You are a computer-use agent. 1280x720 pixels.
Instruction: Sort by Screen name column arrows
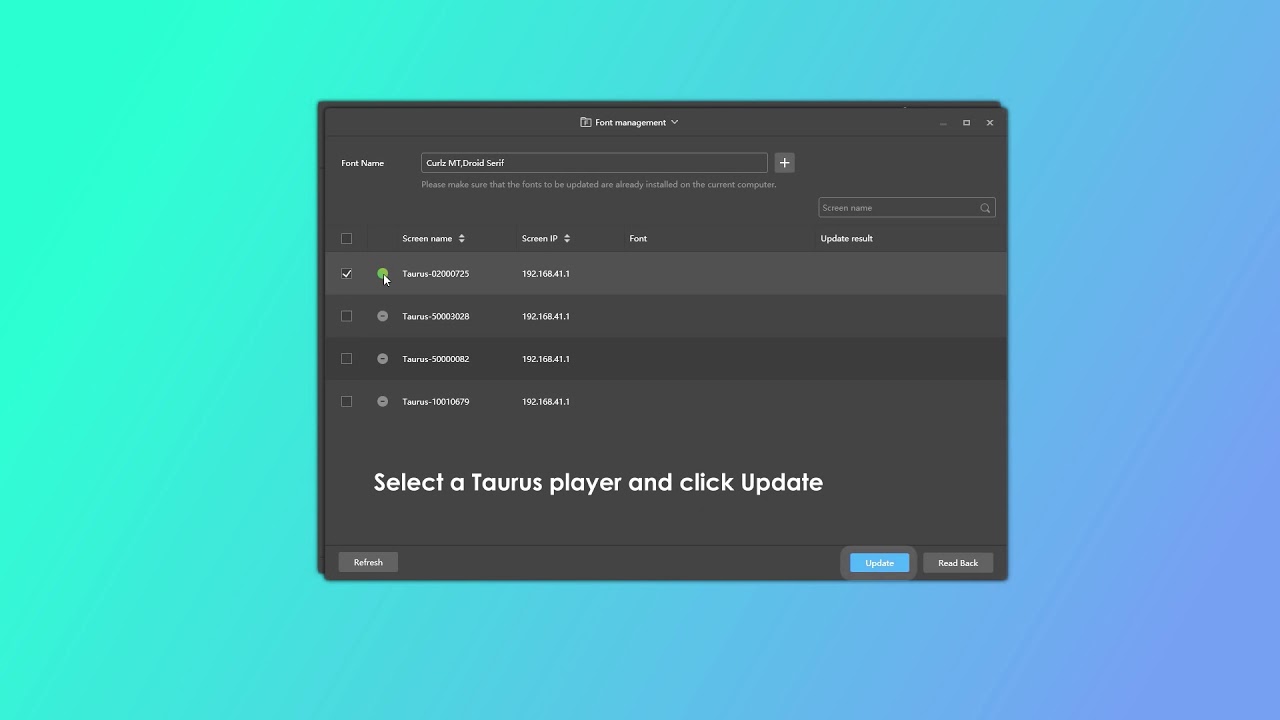461,239
